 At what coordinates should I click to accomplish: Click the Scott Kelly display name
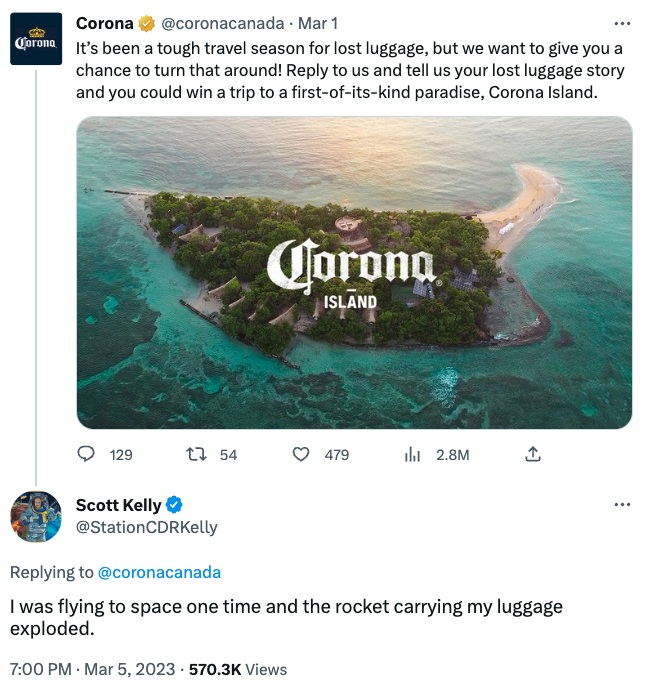(118, 505)
